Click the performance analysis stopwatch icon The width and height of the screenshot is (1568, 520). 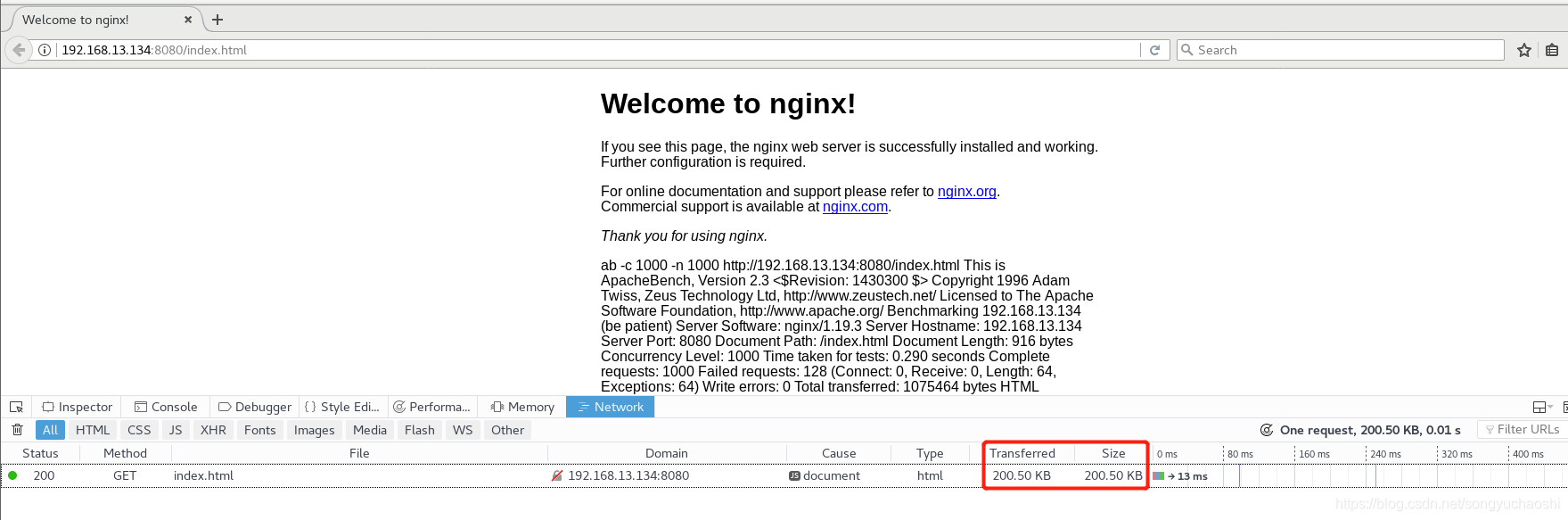pyautogui.click(x=1266, y=430)
